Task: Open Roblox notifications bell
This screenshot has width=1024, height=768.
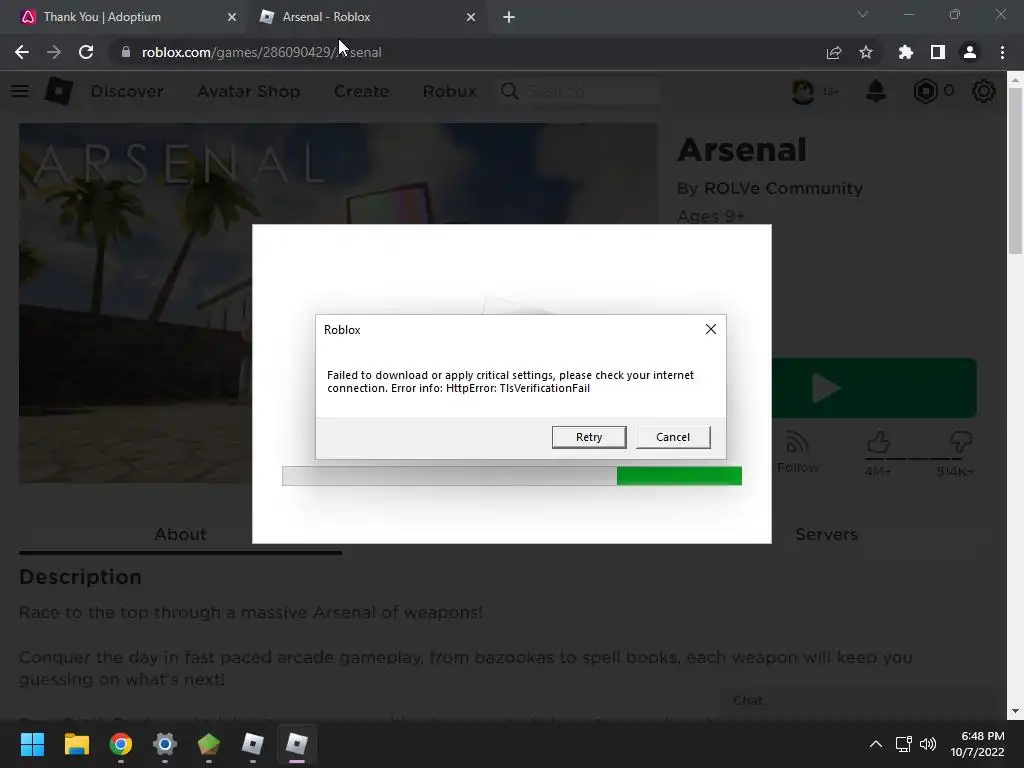Action: (876, 91)
